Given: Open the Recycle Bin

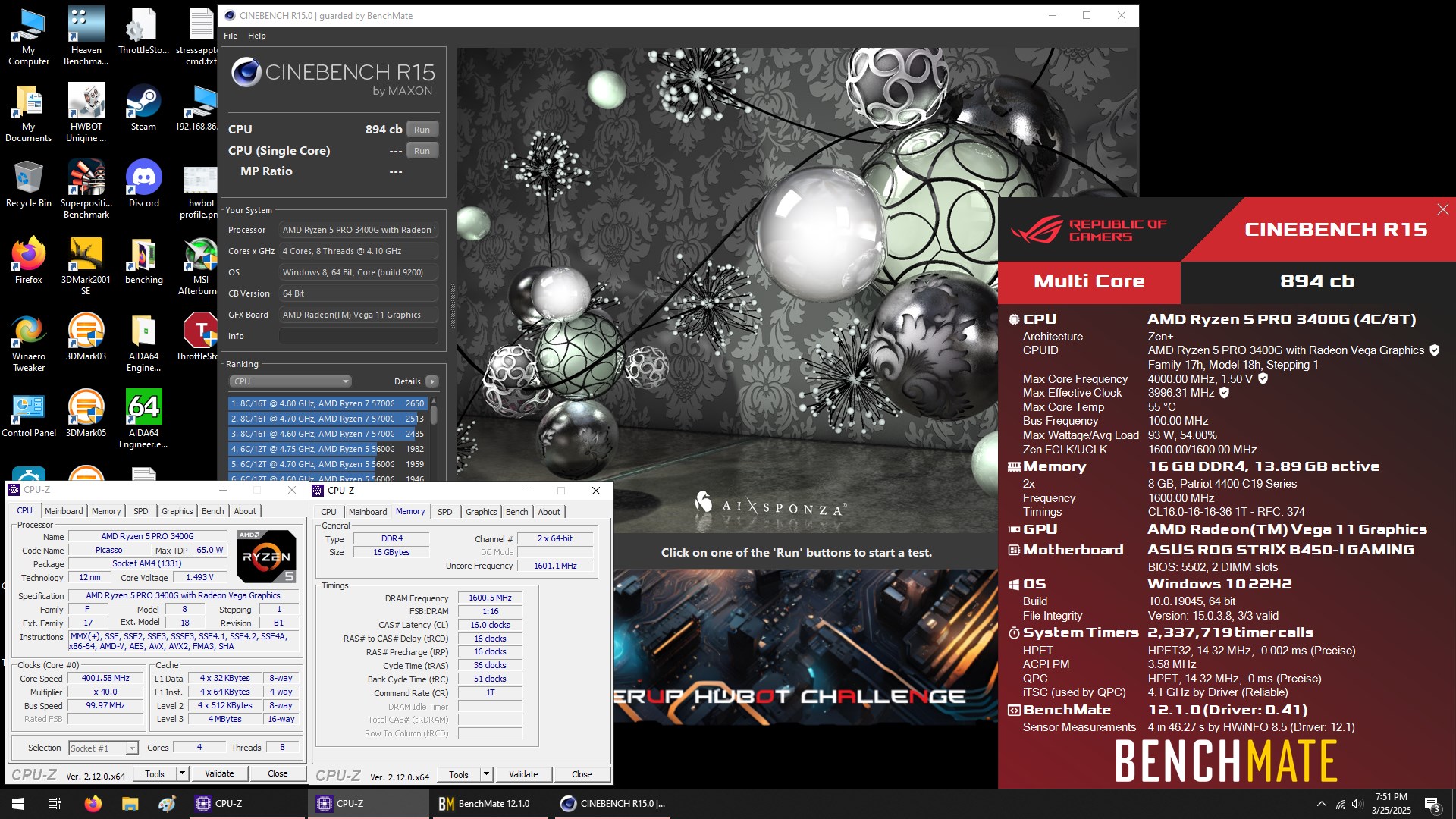Looking at the screenshot, I should click(29, 184).
